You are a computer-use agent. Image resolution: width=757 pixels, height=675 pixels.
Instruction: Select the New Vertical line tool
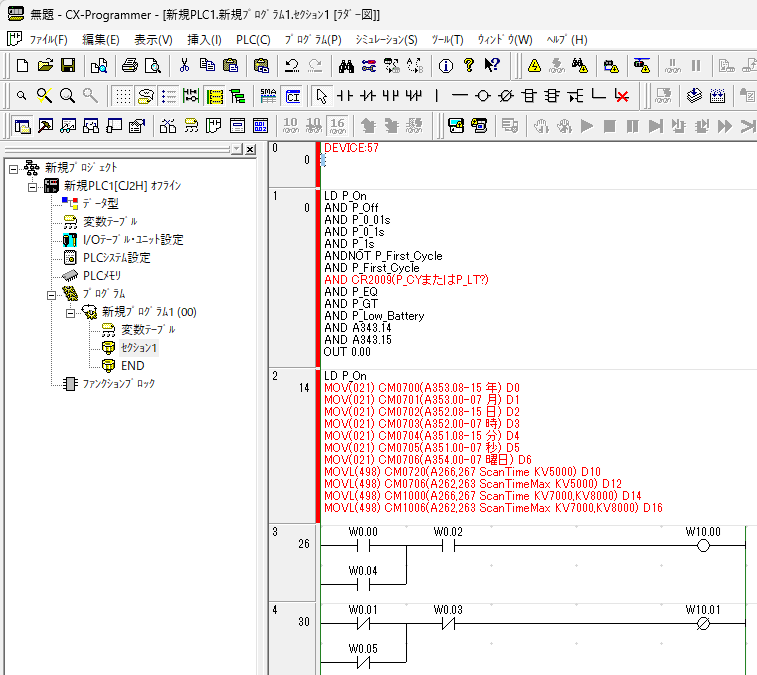pos(437,96)
